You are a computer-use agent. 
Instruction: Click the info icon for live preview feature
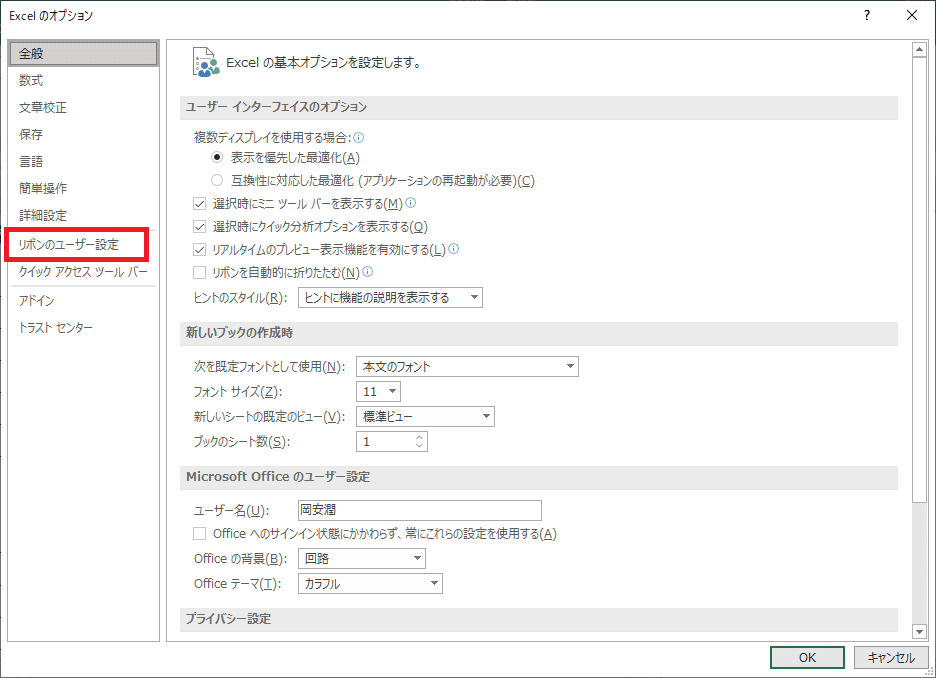[x=454, y=249]
